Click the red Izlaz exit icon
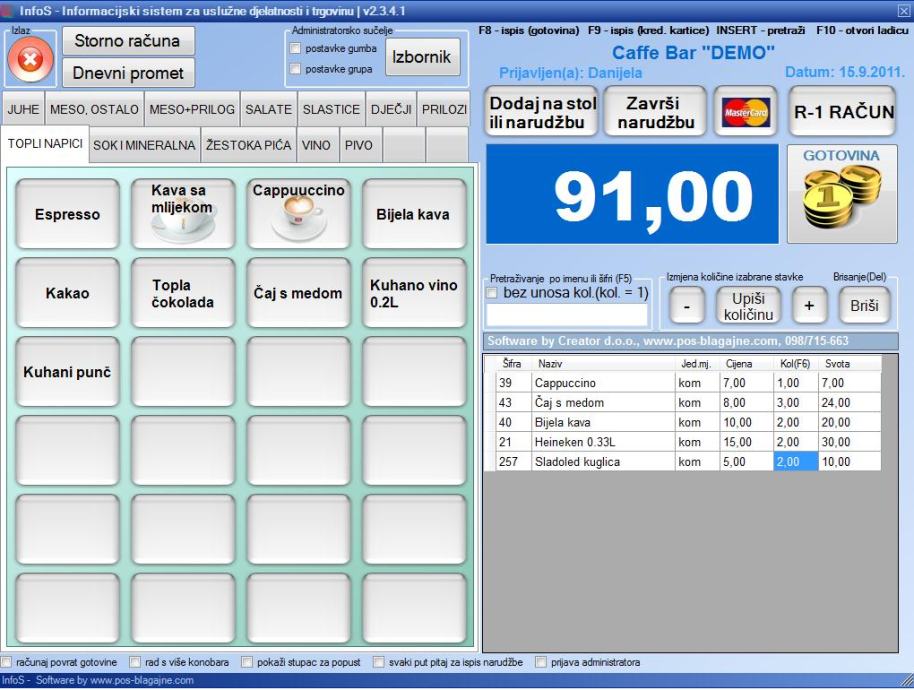Image resolution: width=914 pixels, height=690 pixels. (30, 59)
